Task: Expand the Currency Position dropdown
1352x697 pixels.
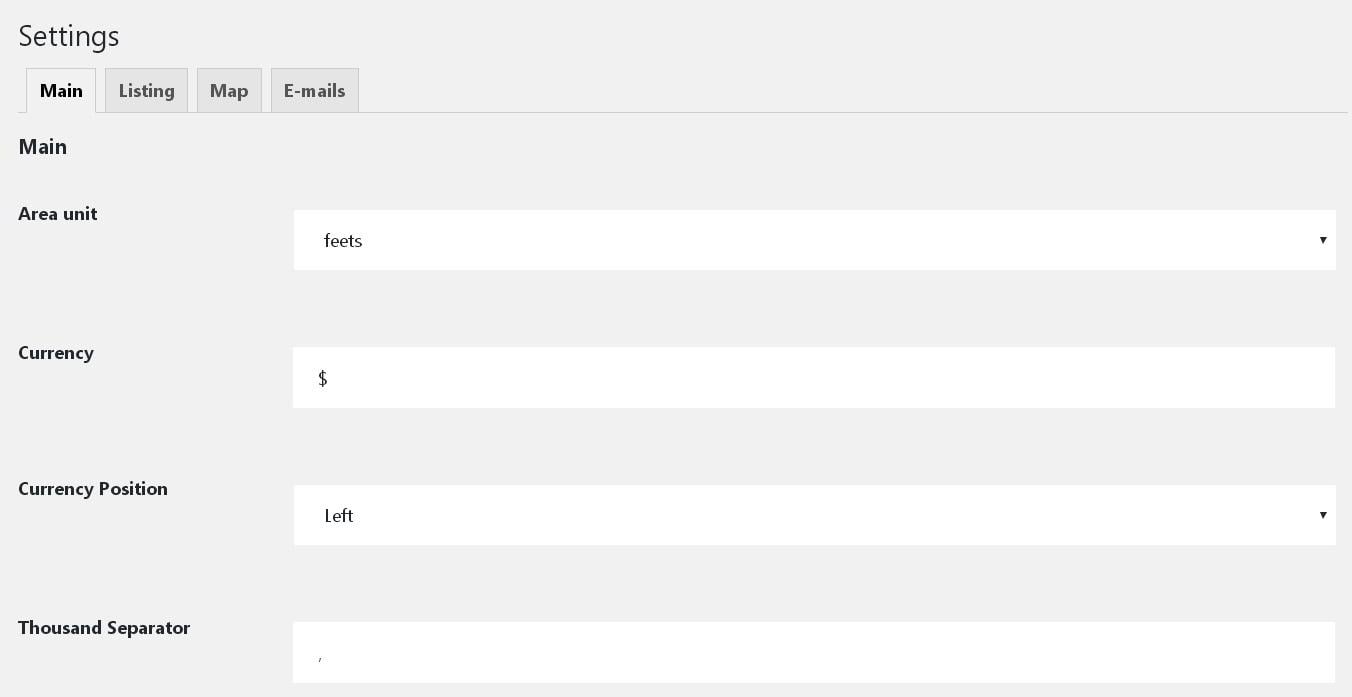Action: 814,515
